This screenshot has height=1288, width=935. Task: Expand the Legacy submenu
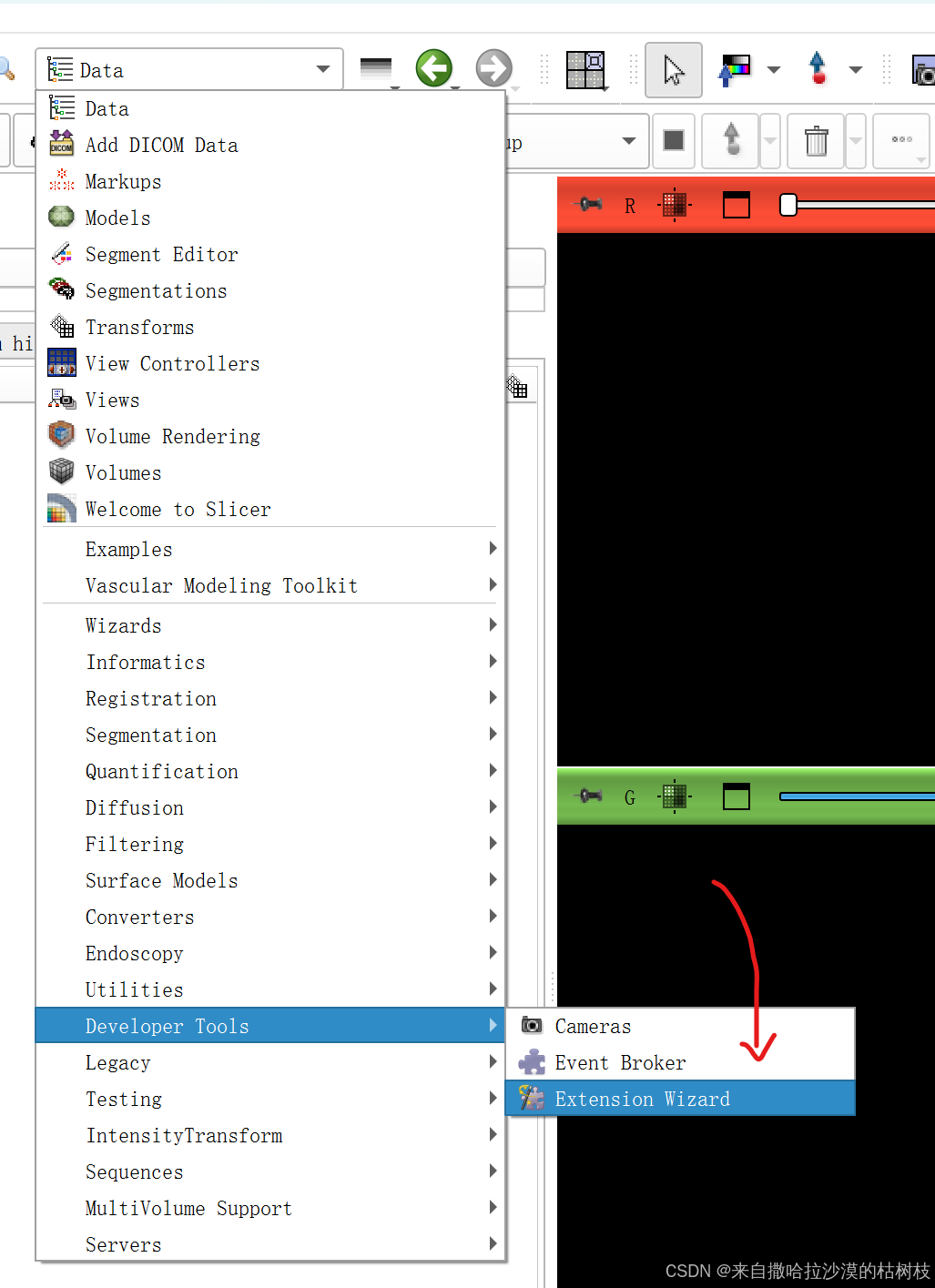point(270,1062)
